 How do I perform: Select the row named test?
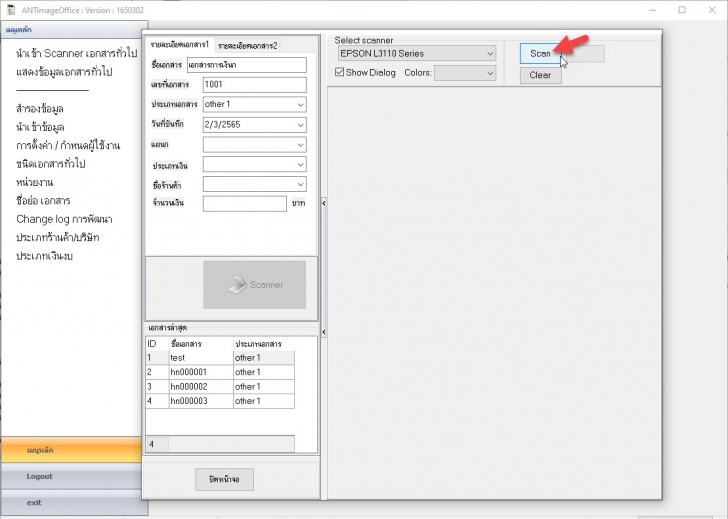220,358
